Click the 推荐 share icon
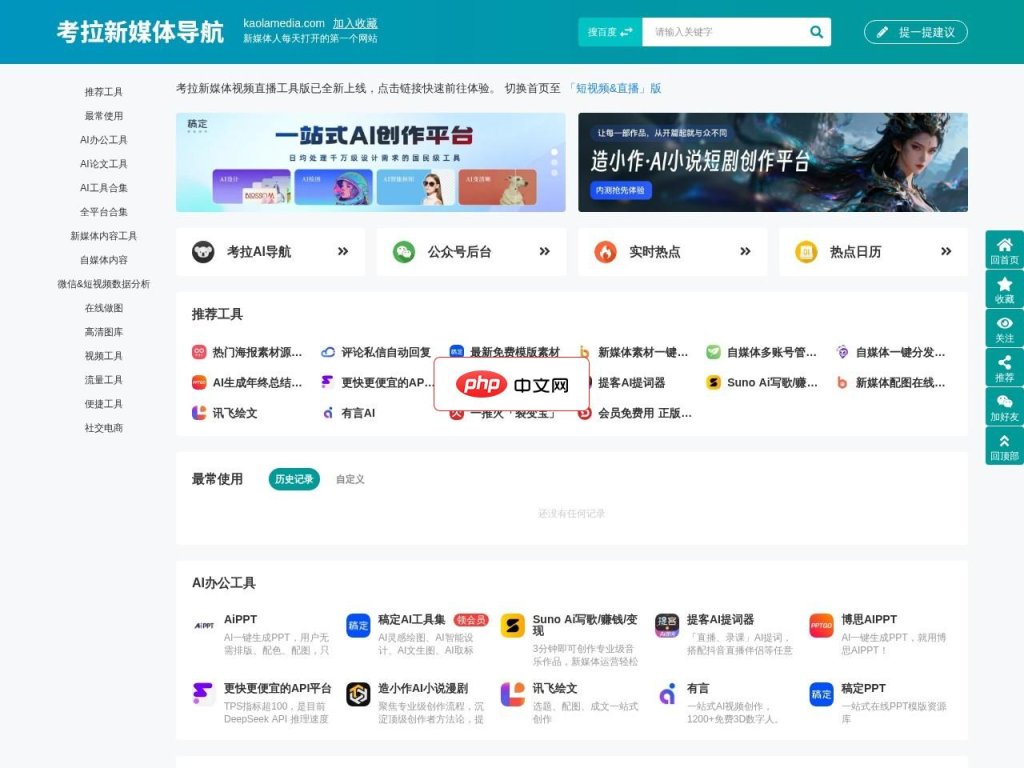1024x768 pixels. pos(1004,362)
